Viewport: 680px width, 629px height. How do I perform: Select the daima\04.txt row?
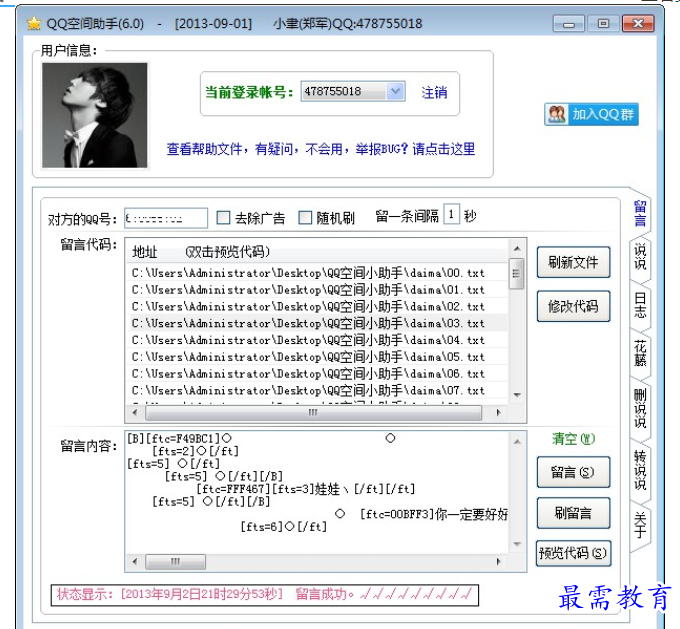point(317,340)
